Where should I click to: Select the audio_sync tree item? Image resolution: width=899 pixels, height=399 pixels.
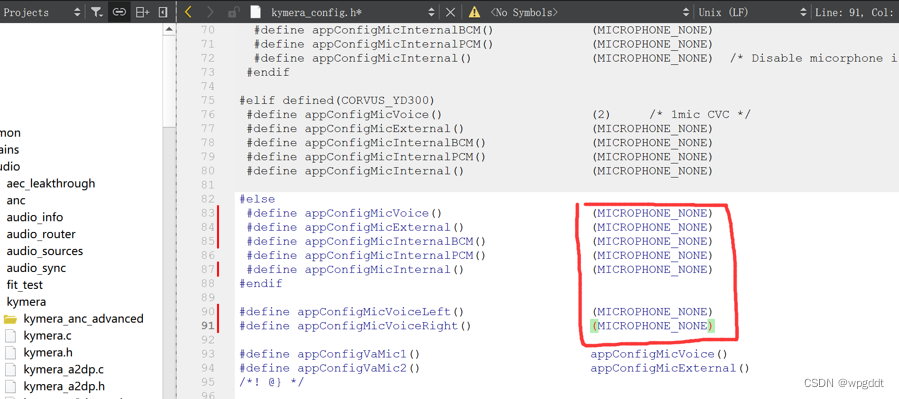36,268
